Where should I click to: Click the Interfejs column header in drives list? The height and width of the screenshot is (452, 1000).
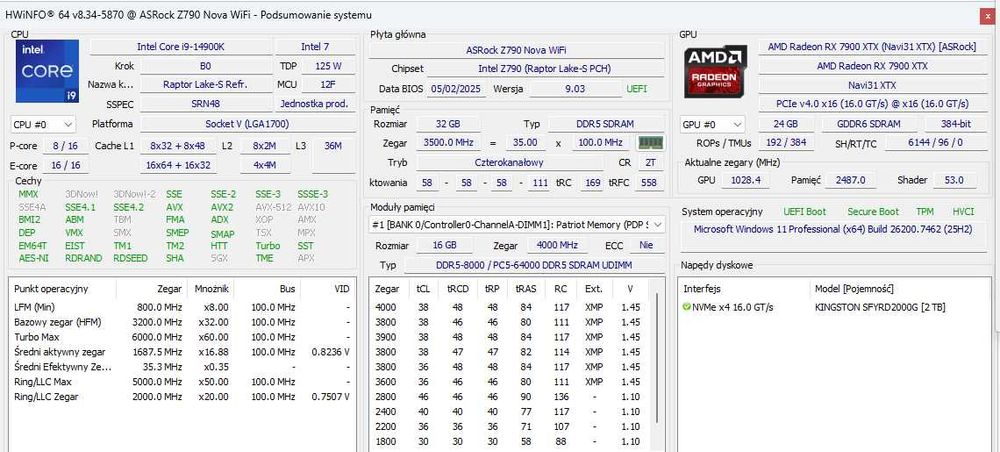pos(702,288)
